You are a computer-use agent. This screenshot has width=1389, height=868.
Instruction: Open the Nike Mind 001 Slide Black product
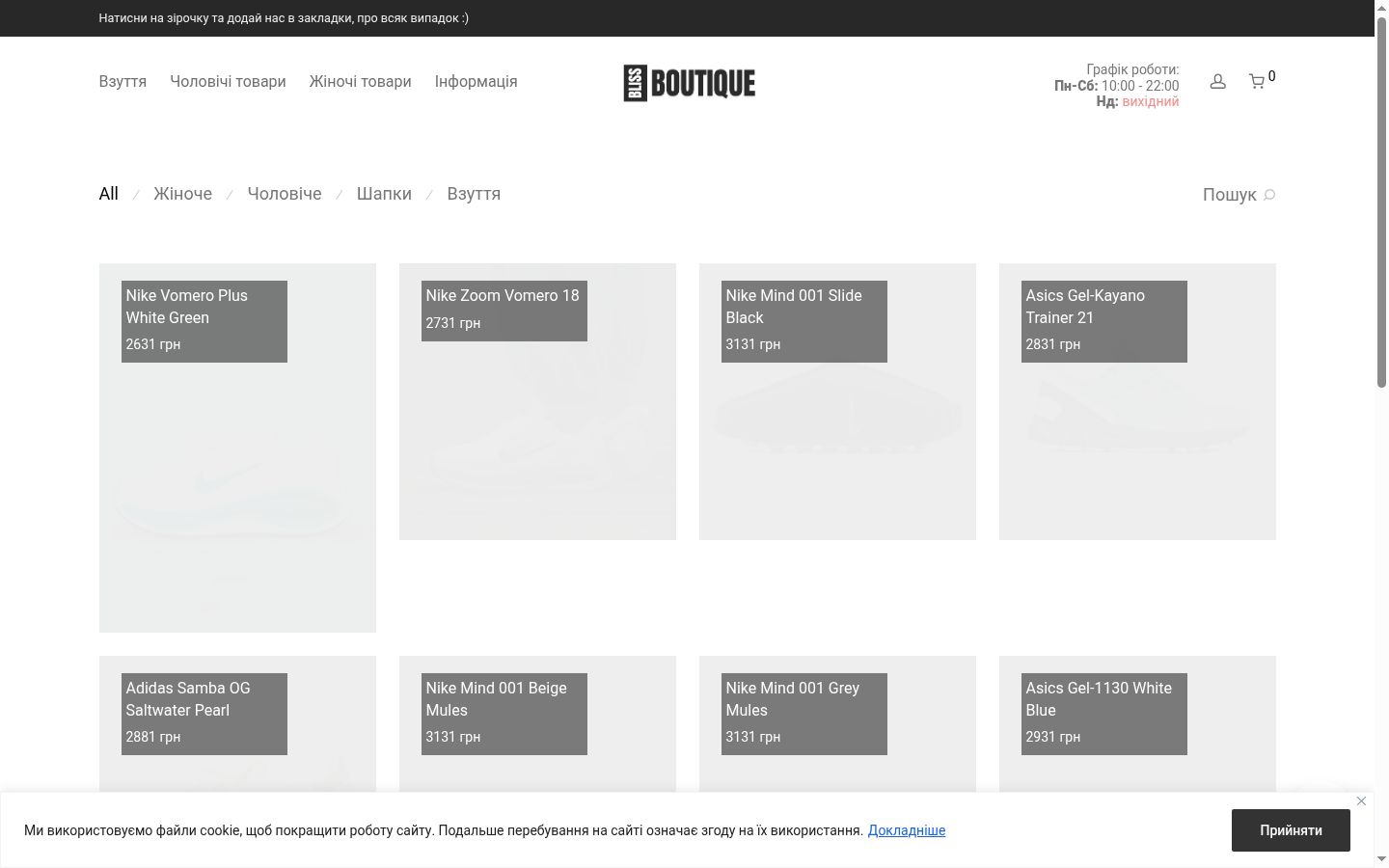[x=837, y=401]
